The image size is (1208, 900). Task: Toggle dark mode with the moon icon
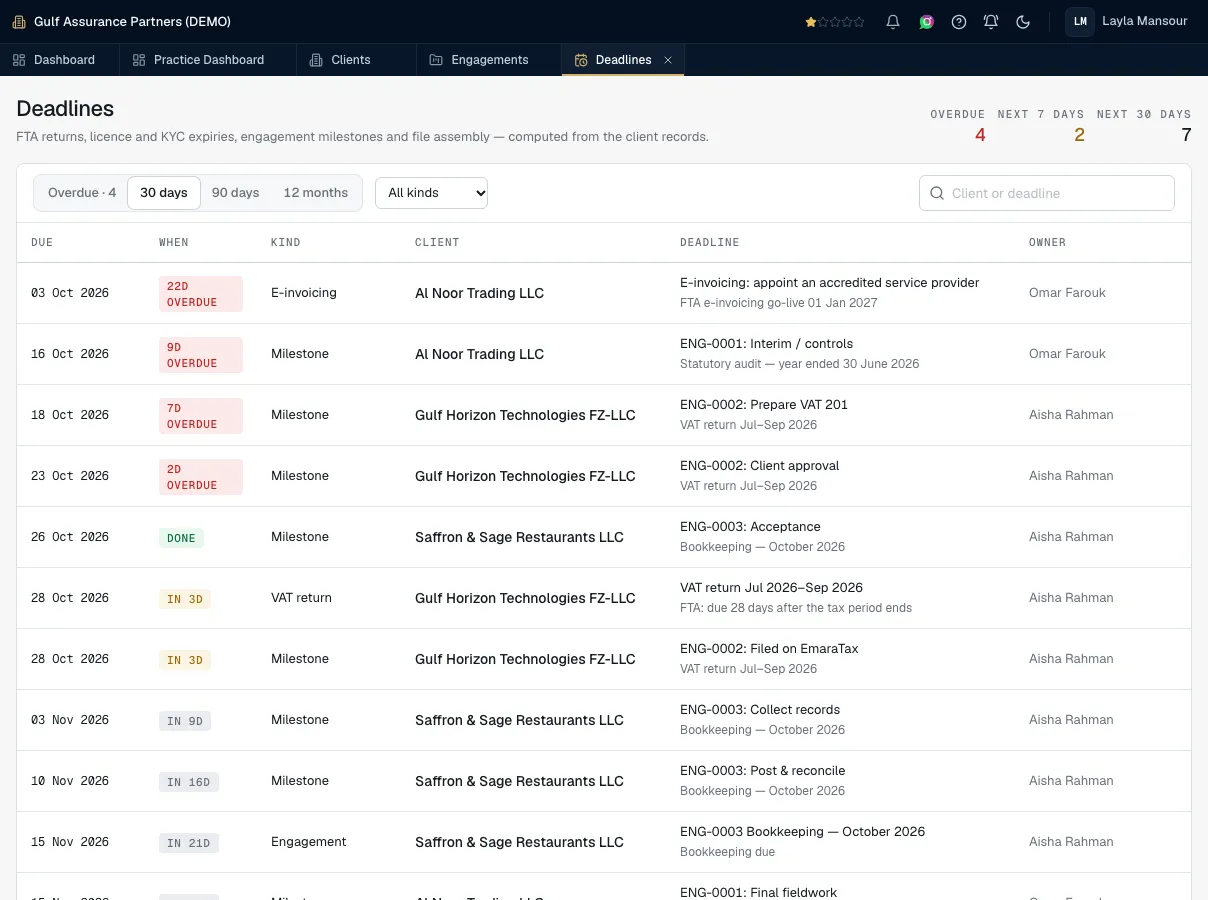click(x=1023, y=21)
